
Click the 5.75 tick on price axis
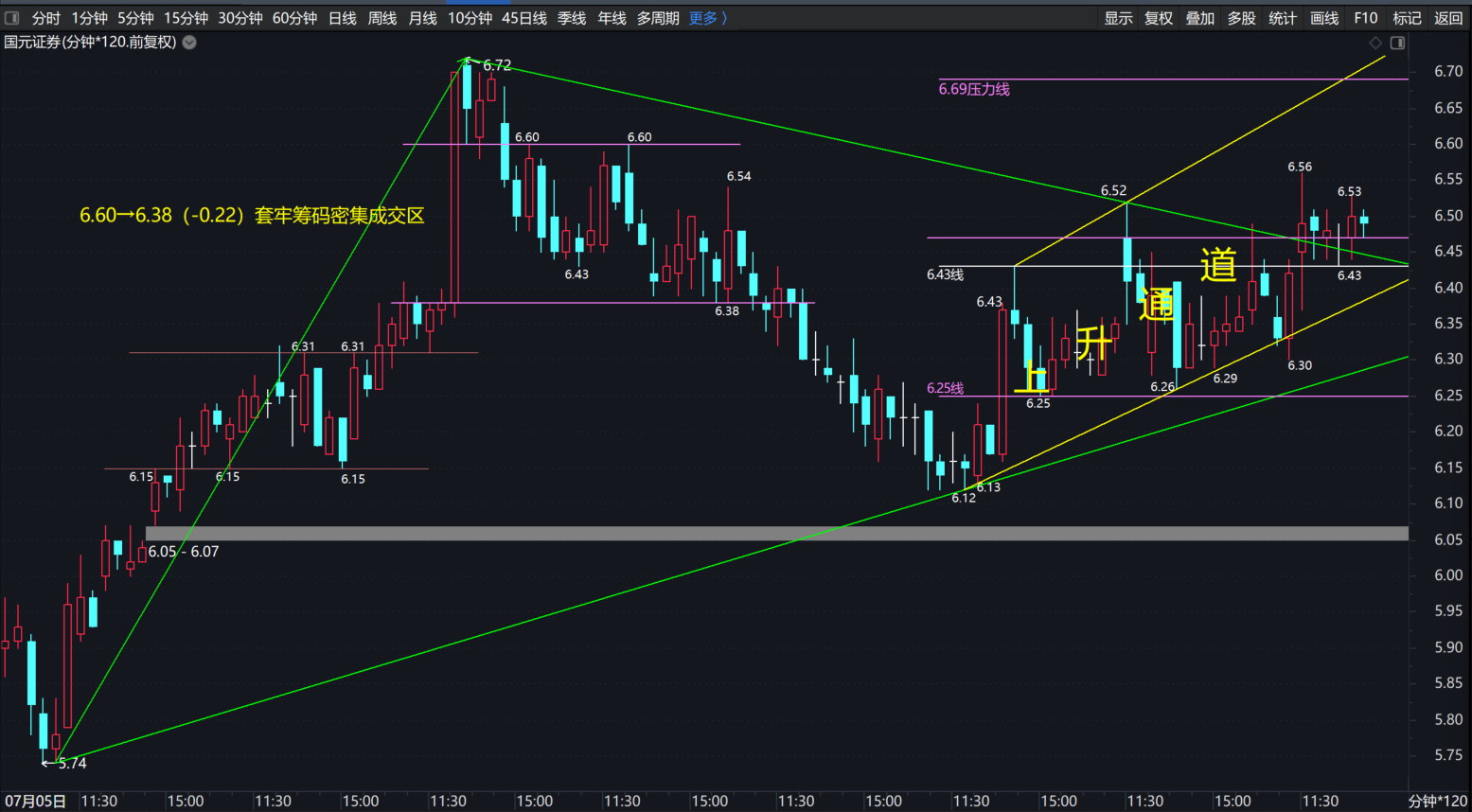(1448, 755)
